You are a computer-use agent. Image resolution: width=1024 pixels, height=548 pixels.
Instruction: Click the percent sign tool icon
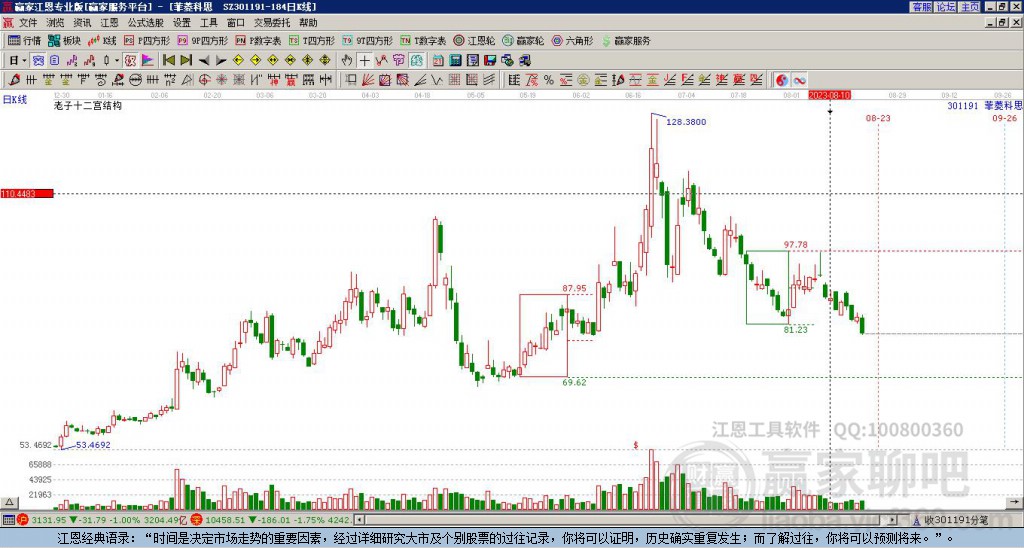click(x=549, y=80)
